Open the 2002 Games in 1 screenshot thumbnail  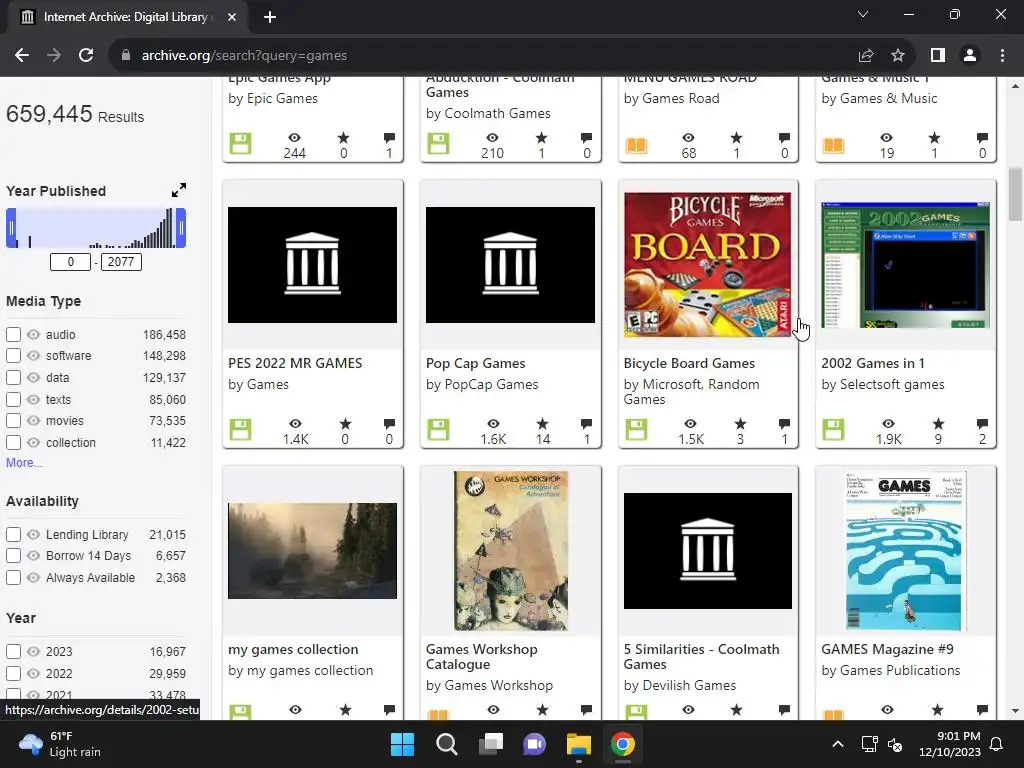[x=906, y=264]
